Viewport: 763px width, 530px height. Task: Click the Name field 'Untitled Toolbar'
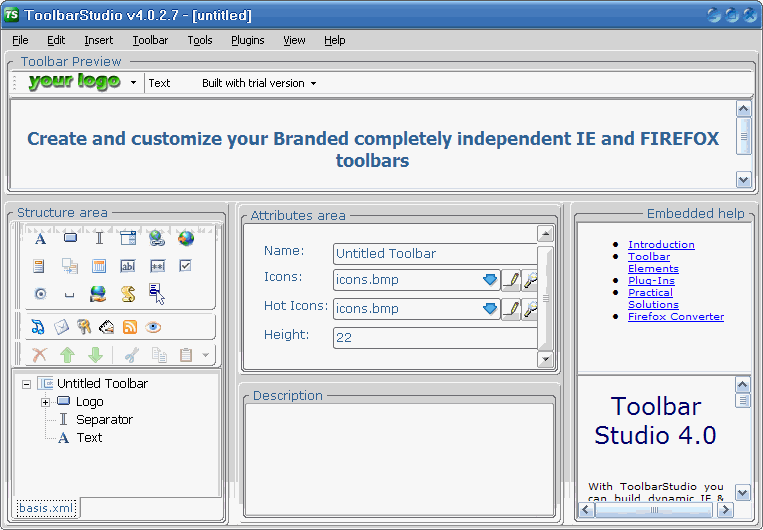pyautogui.click(x=436, y=254)
